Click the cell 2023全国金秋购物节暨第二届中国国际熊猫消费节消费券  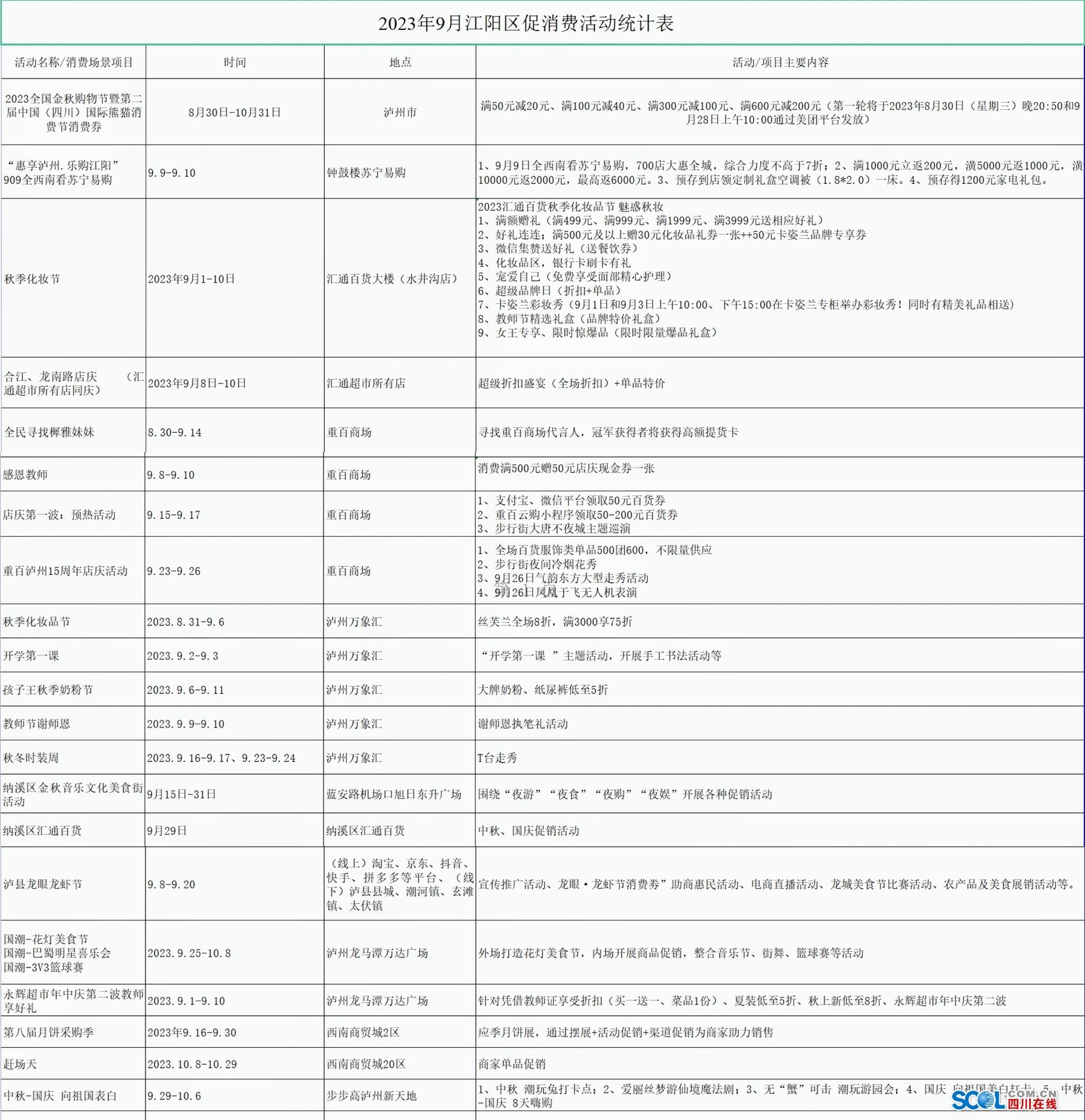coord(74,112)
